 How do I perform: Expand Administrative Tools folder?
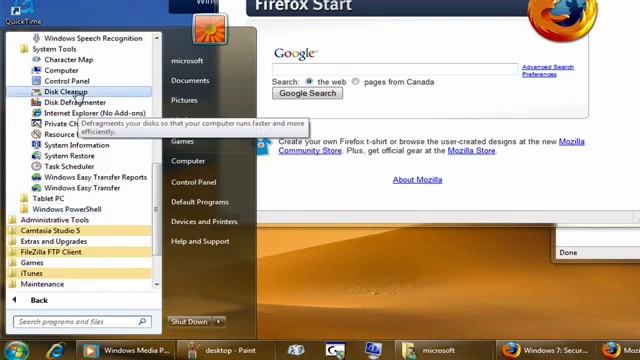pyautogui.click(x=49, y=220)
